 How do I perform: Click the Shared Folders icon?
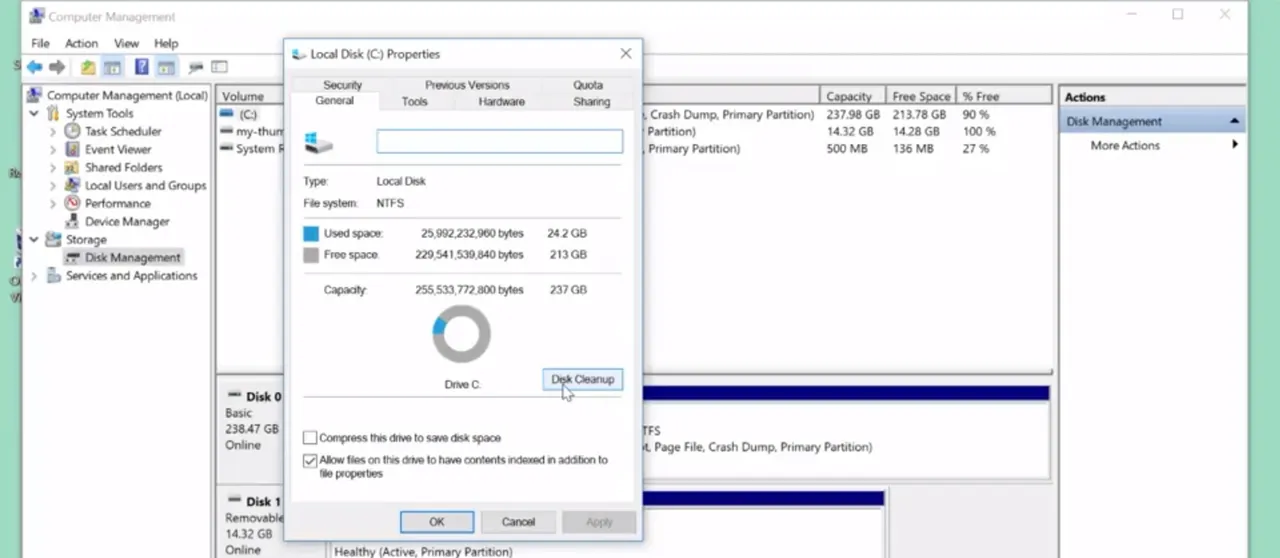(72, 167)
